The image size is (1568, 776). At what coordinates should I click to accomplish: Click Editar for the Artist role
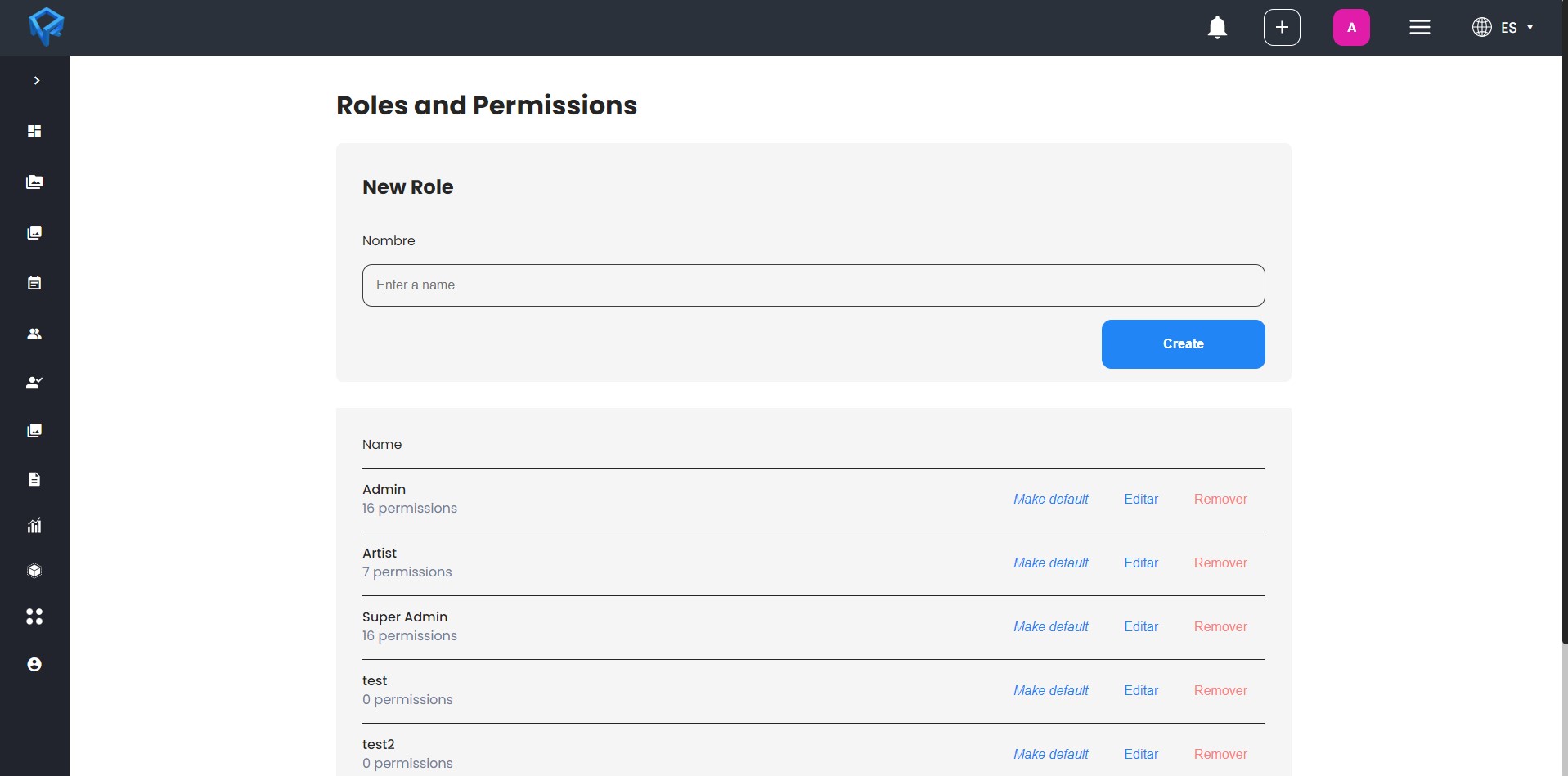pyautogui.click(x=1141, y=563)
